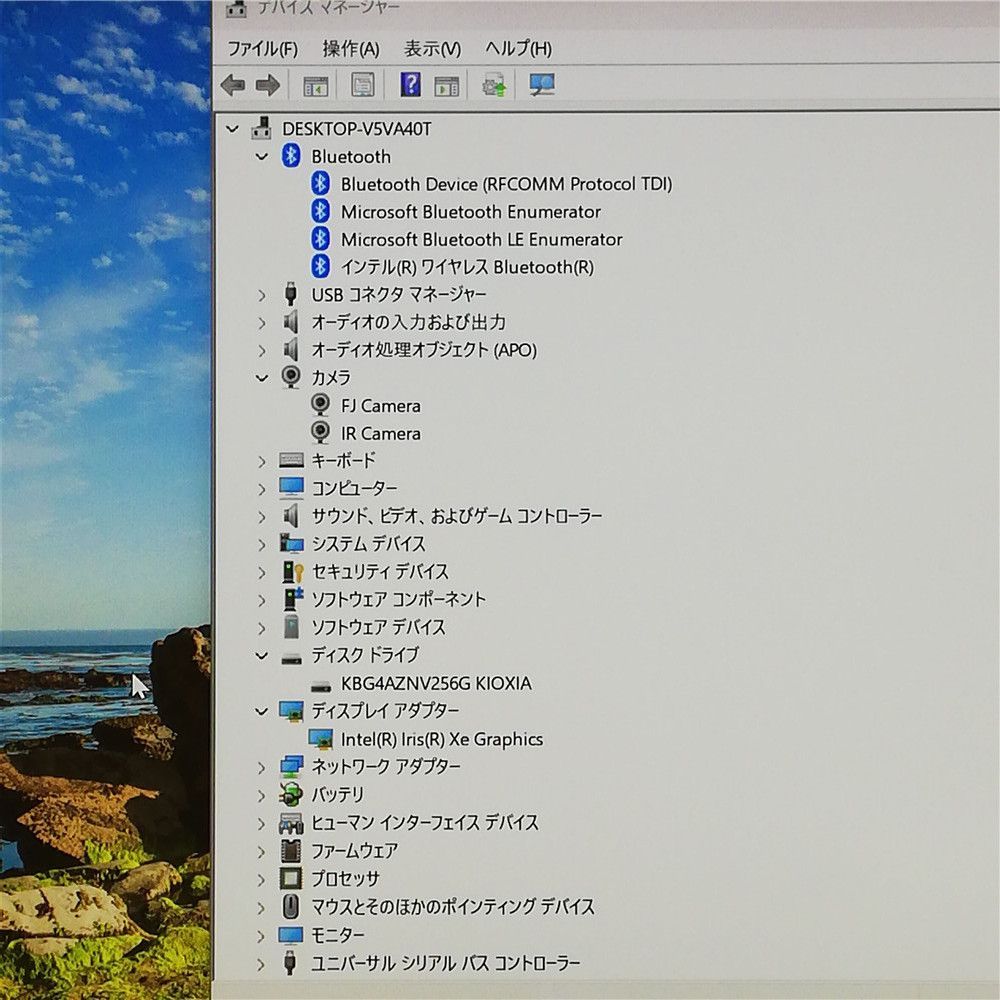
Task: Expand USB コネクタ マネージャー category
Action: coord(261,295)
